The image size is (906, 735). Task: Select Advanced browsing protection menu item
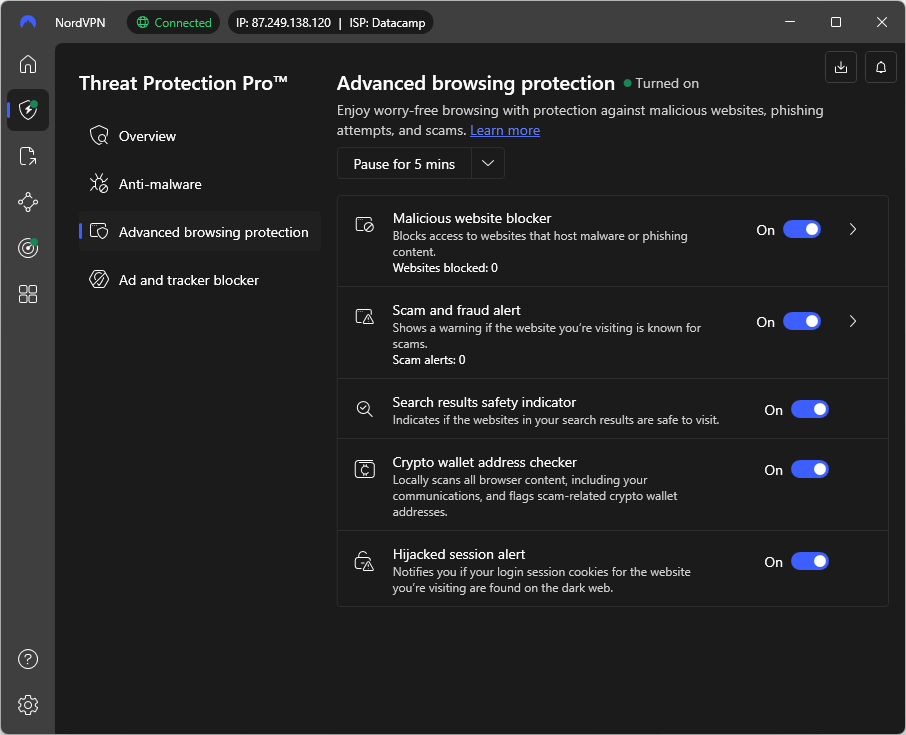(x=199, y=232)
